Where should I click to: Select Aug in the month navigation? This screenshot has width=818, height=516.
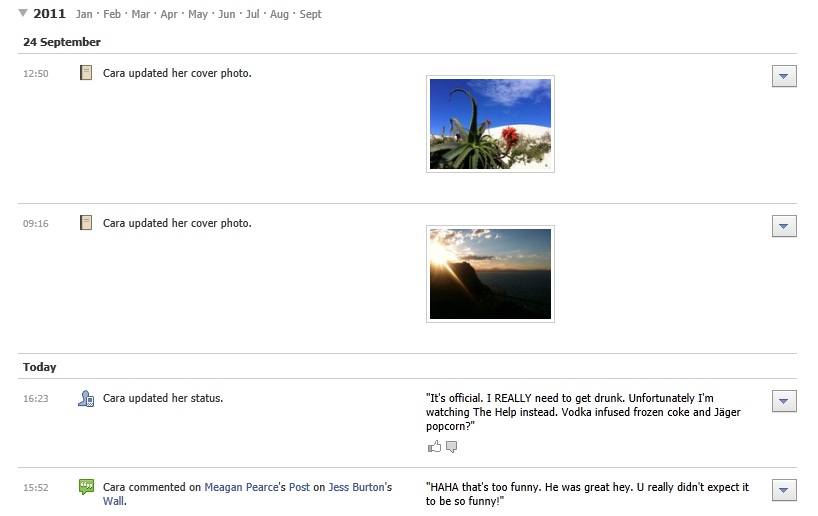[279, 14]
